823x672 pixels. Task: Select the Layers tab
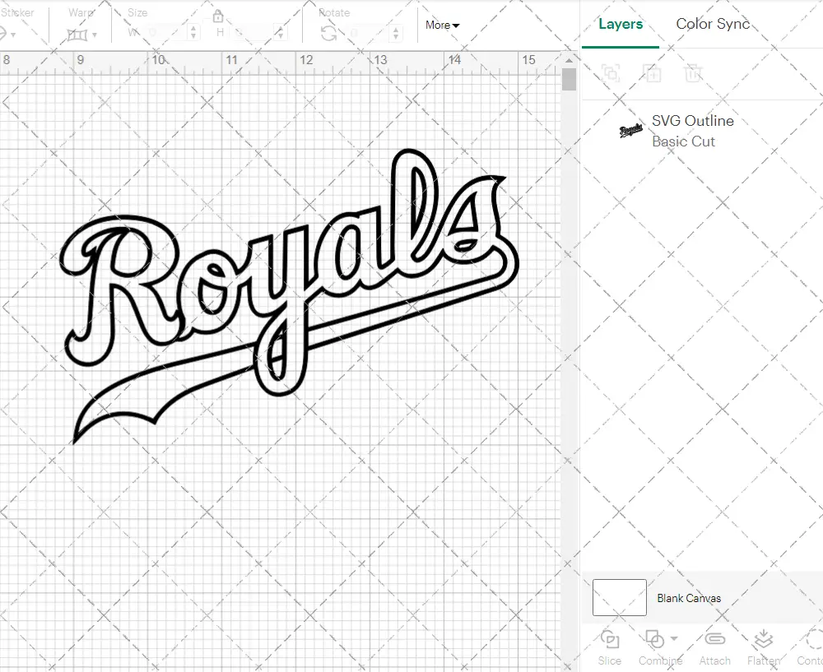[x=620, y=24]
